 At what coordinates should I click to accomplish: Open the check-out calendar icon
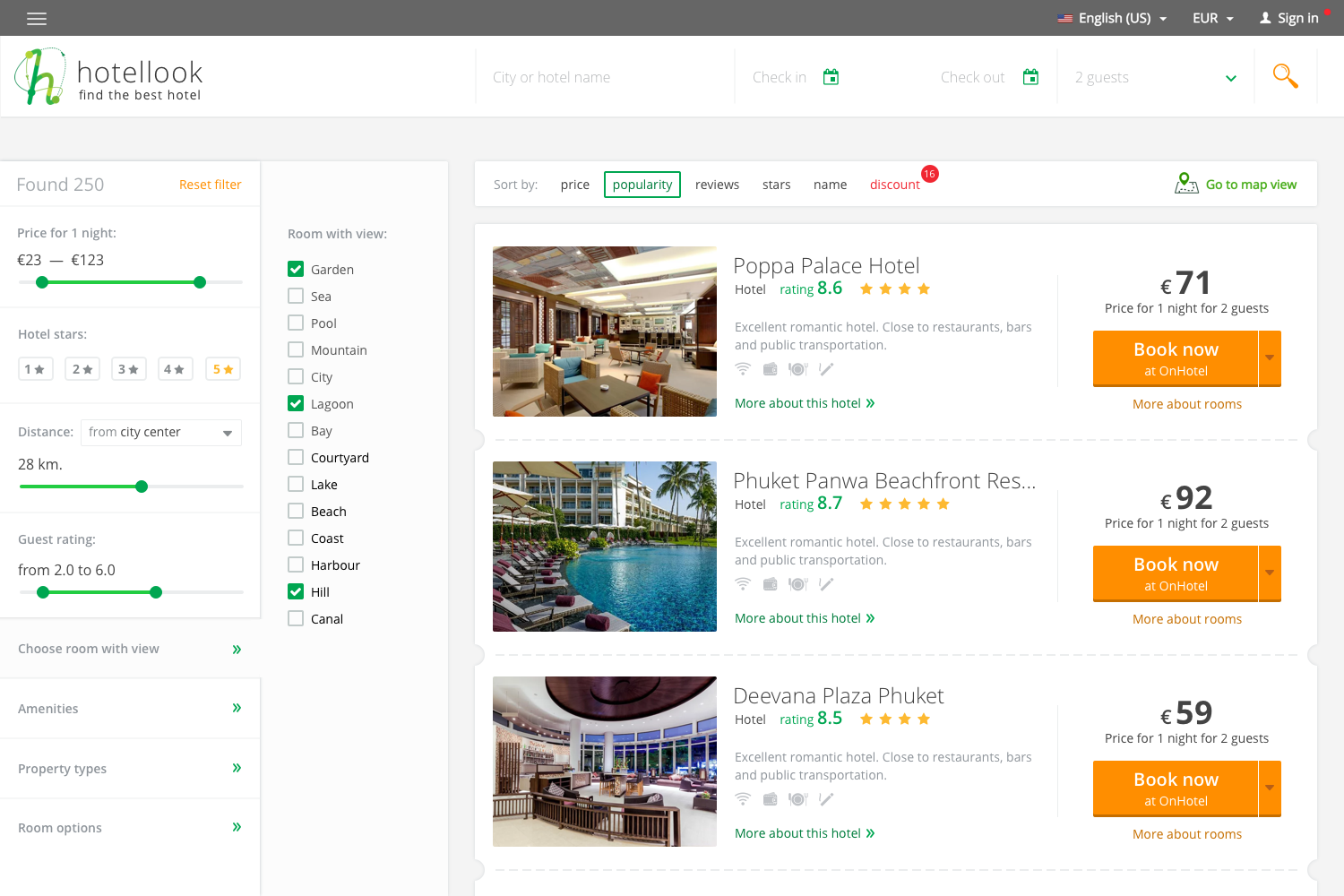tap(1031, 77)
